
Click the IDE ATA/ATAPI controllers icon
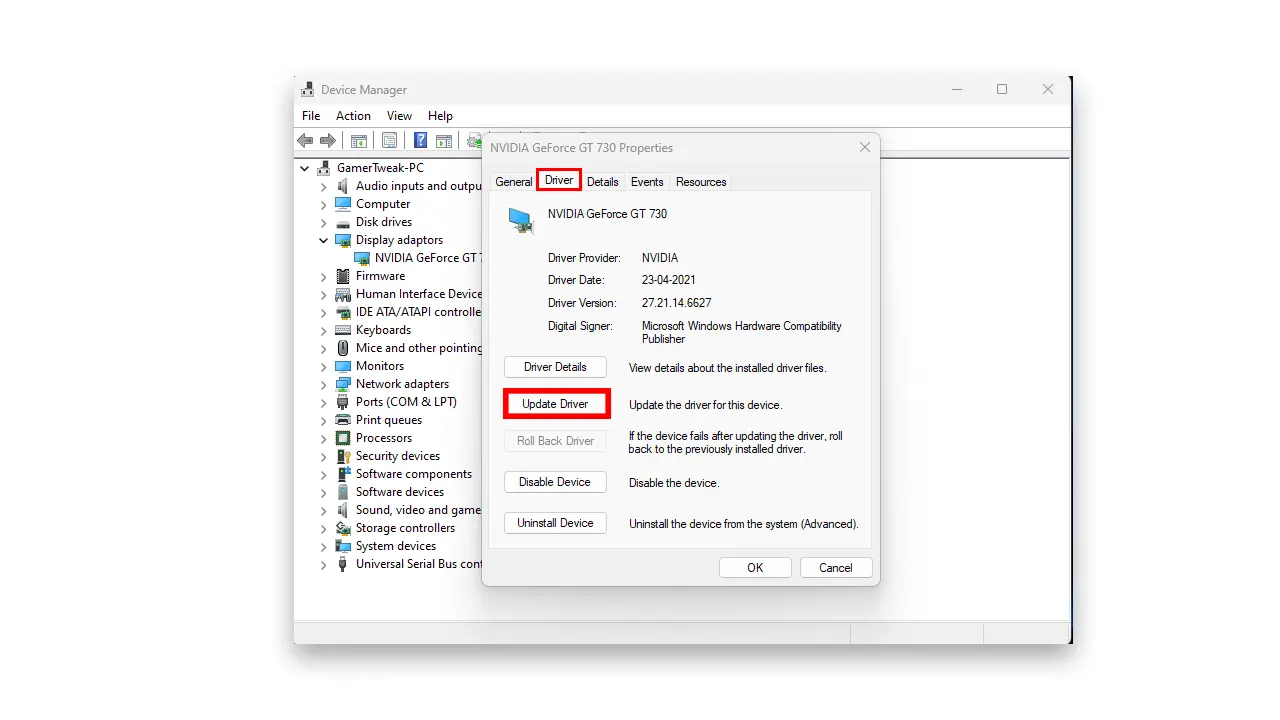click(343, 312)
